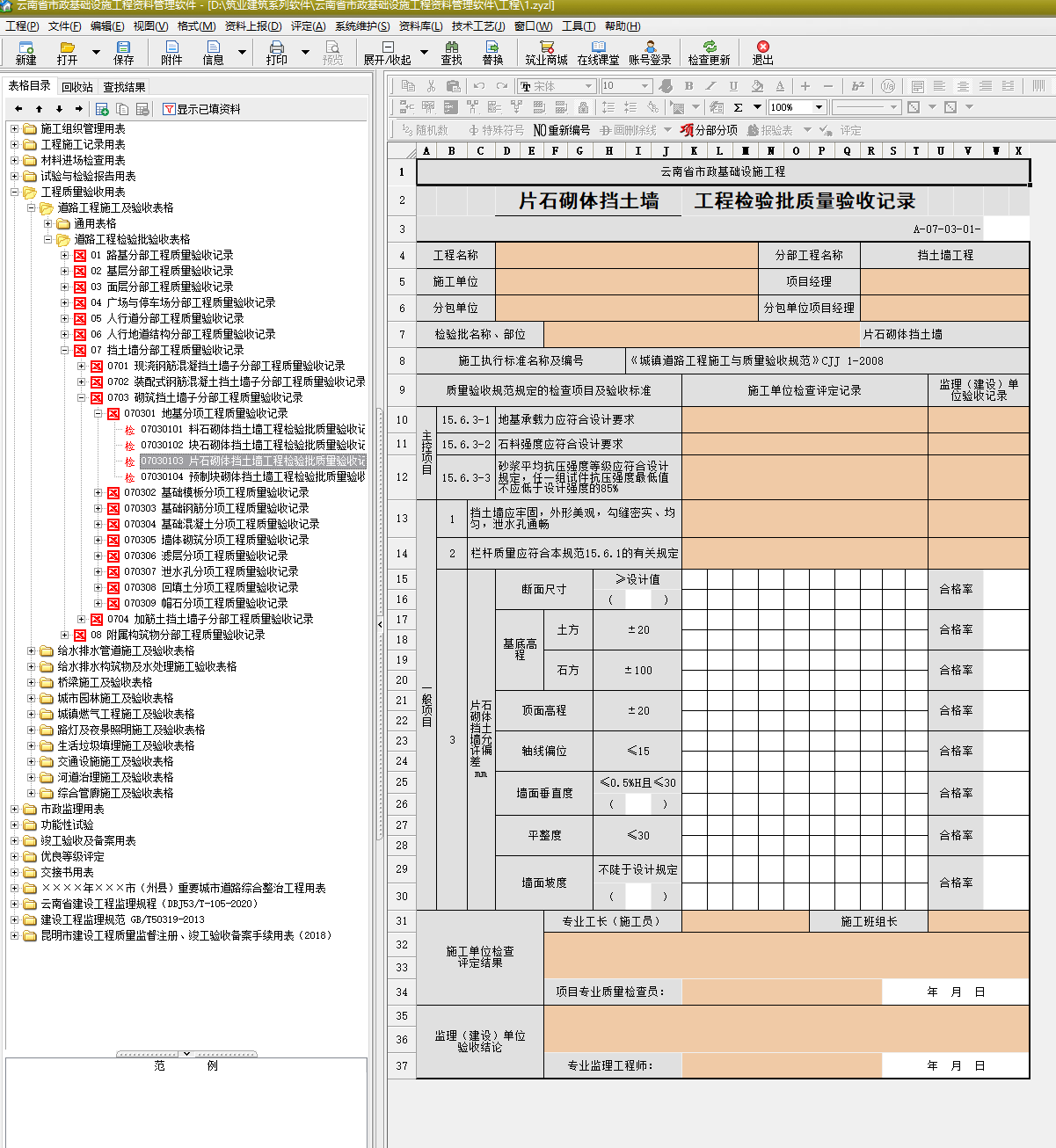The width and height of the screenshot is (1056, 1148).
Task: Click the 分部分项 button
Action: 709,130
